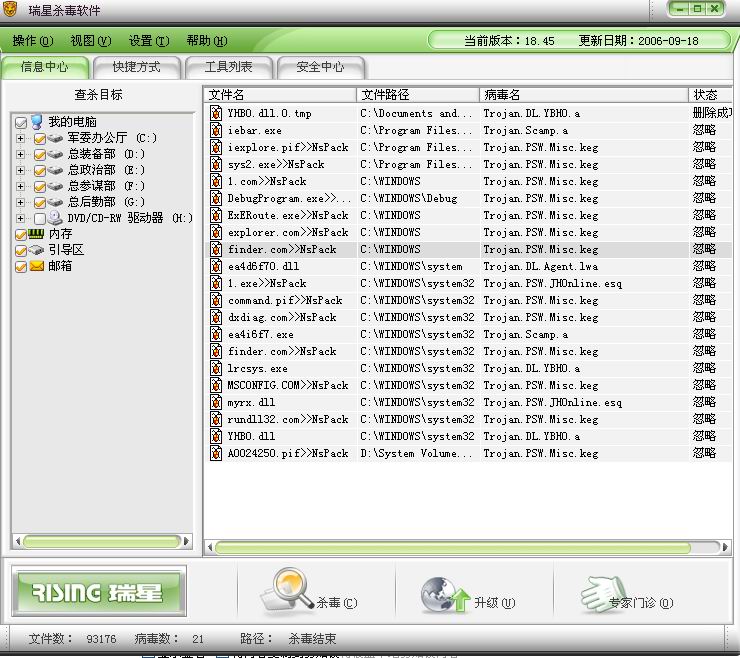Viewport: 740px width, 658px height.
Task: Toggle checkbox for 总参谋部 (F:)
Action: pos(40,186)
